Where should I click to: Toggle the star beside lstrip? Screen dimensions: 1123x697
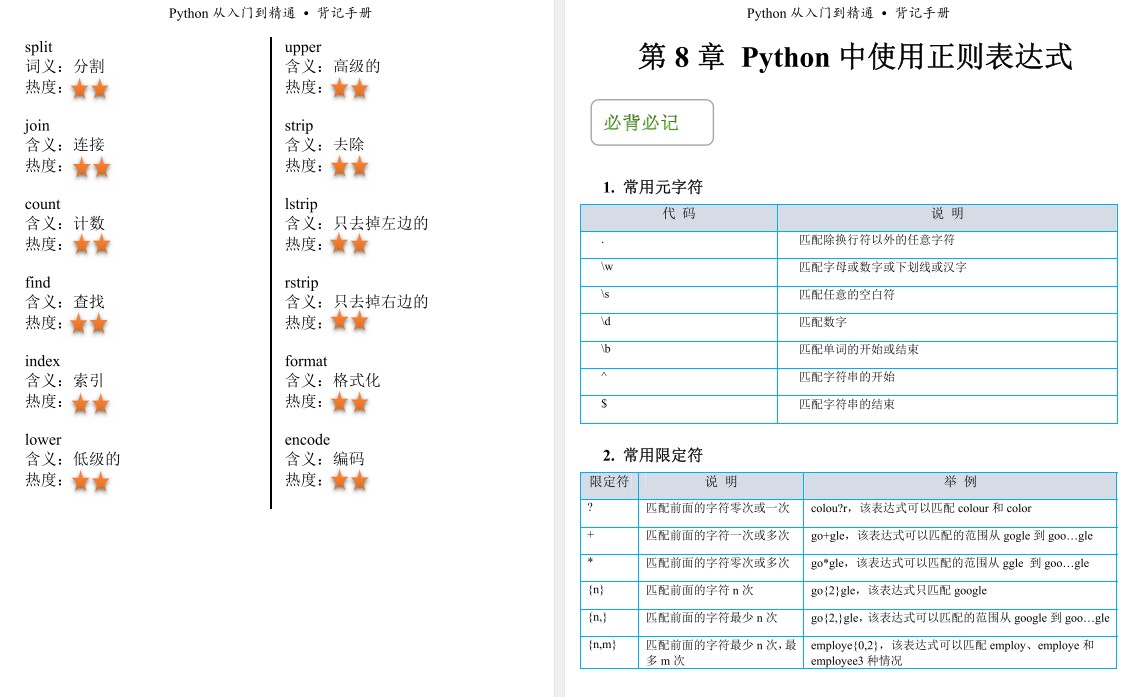coord(349,245)
